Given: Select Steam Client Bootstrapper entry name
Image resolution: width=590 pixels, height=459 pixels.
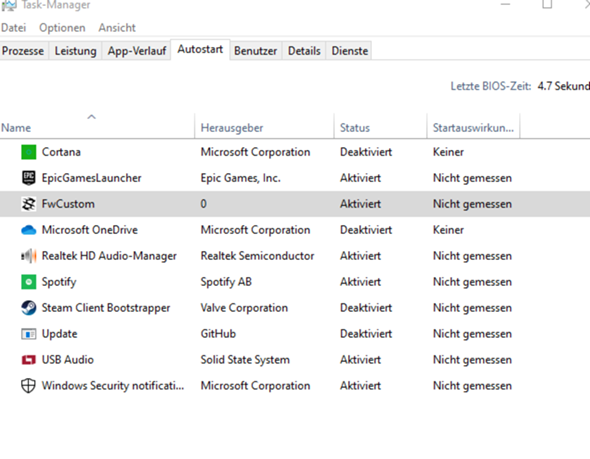Looking at the screenshot, I should click(106, 308).
